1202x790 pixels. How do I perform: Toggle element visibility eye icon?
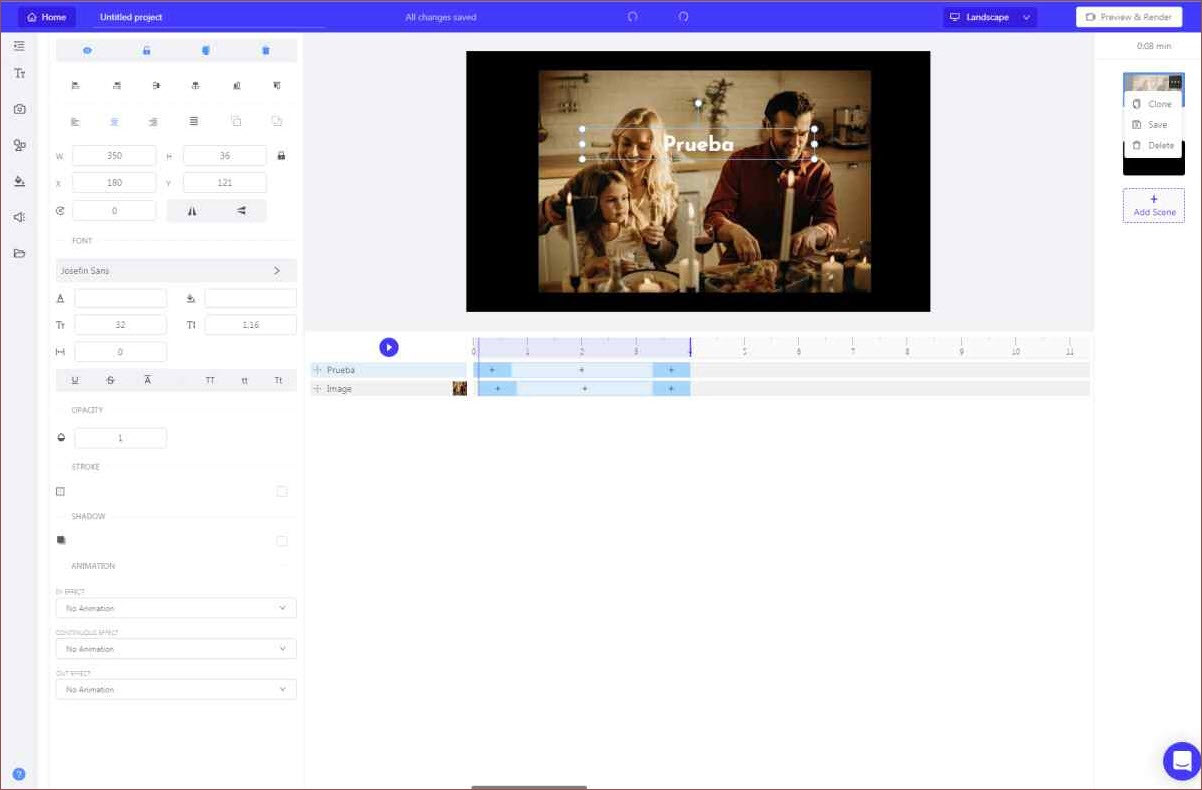[x=87, y=50]
